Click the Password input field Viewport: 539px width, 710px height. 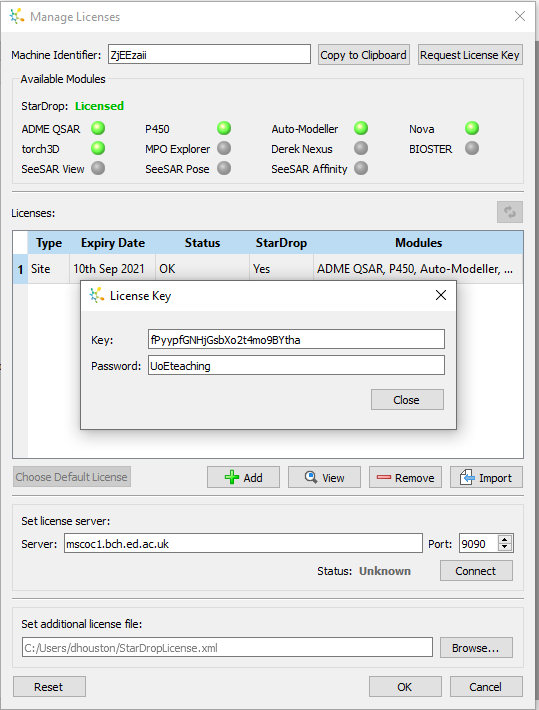(296, 365)
